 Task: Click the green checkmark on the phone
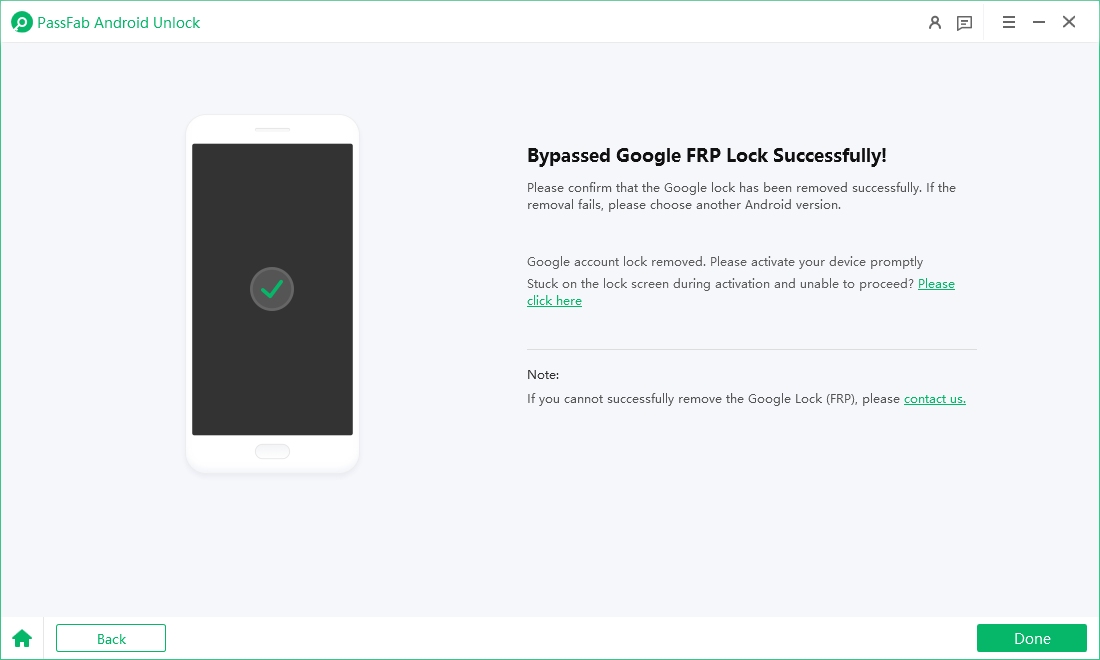click(272, 287)
